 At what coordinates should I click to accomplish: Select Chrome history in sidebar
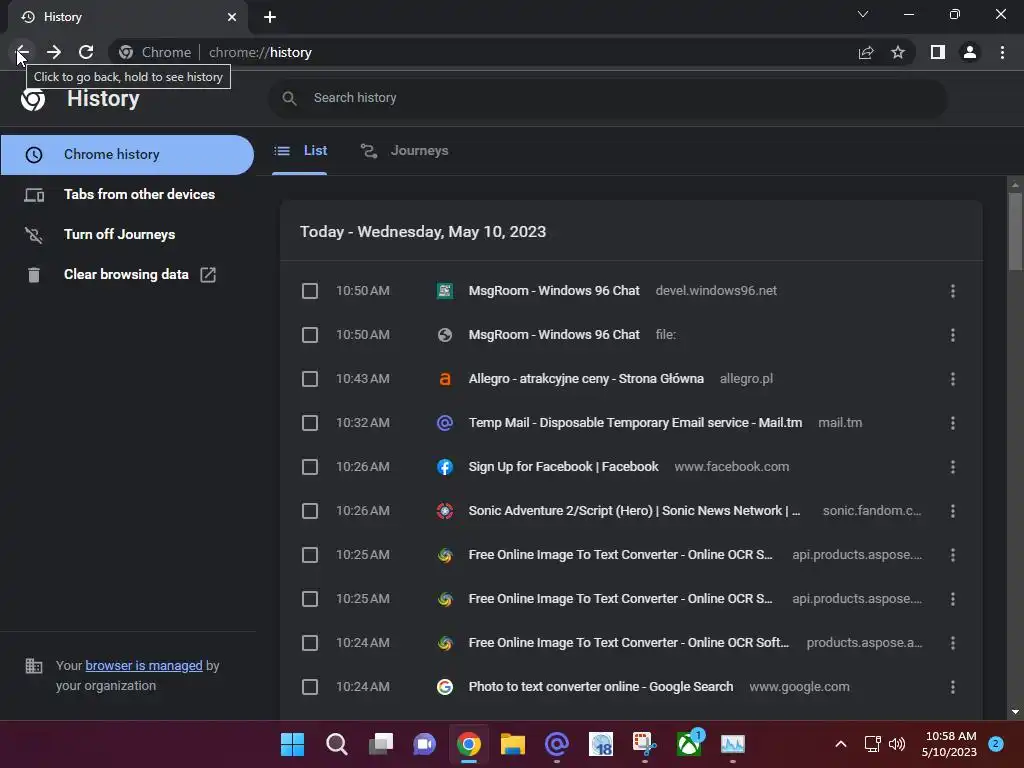(127, 155)
